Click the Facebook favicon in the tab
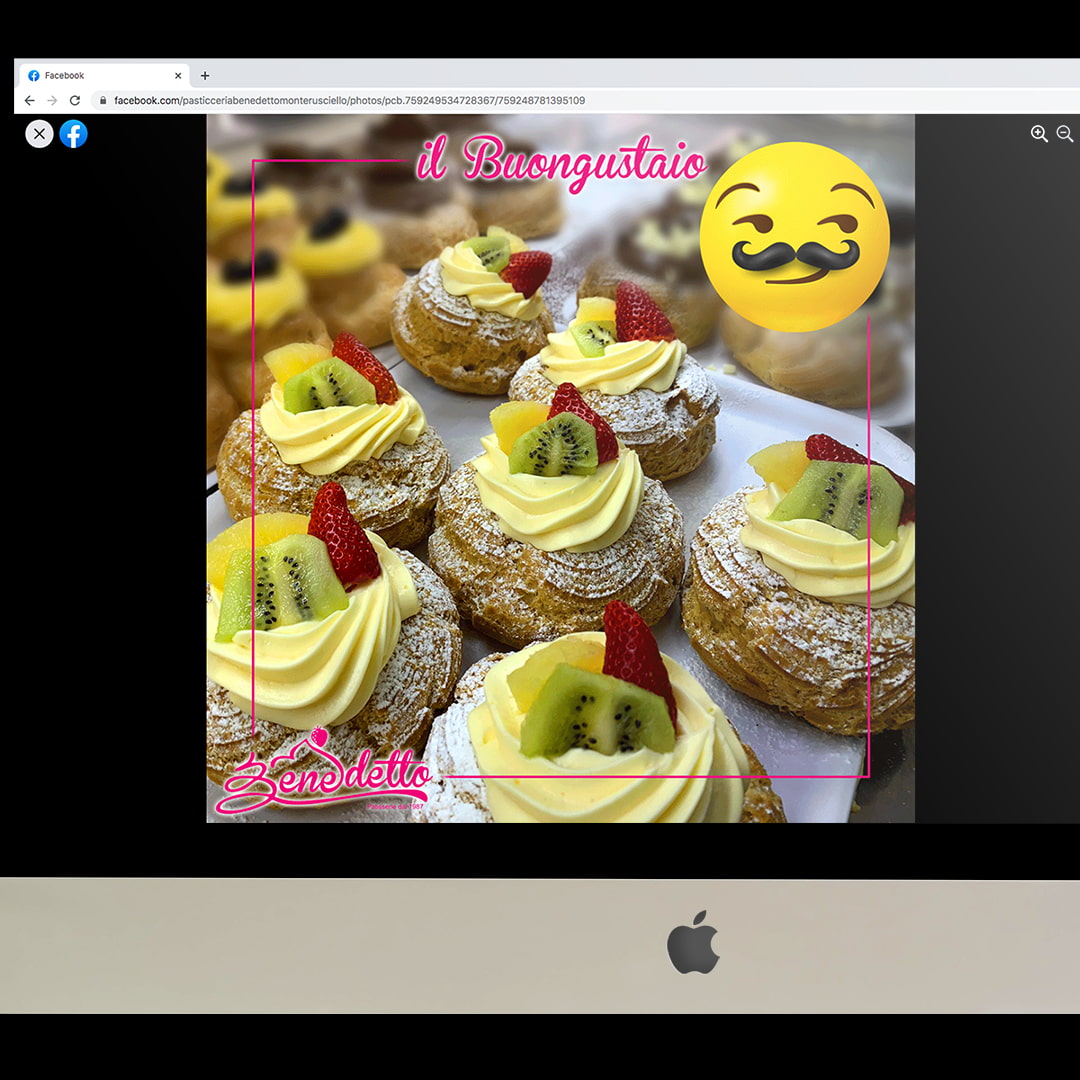1080x1080 pixels. click(x=34, y=76)
